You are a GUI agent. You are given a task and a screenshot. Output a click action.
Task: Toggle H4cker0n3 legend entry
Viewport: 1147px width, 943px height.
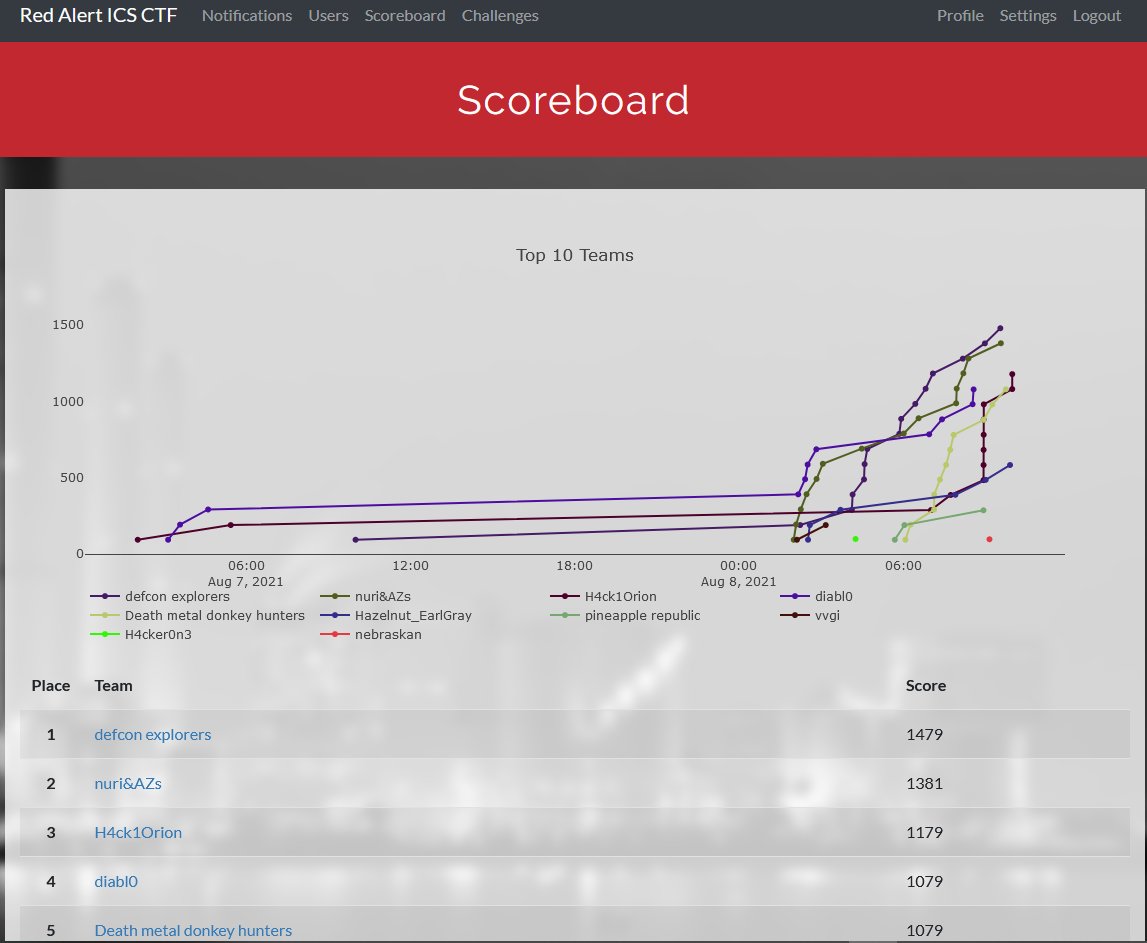(141, 634)
